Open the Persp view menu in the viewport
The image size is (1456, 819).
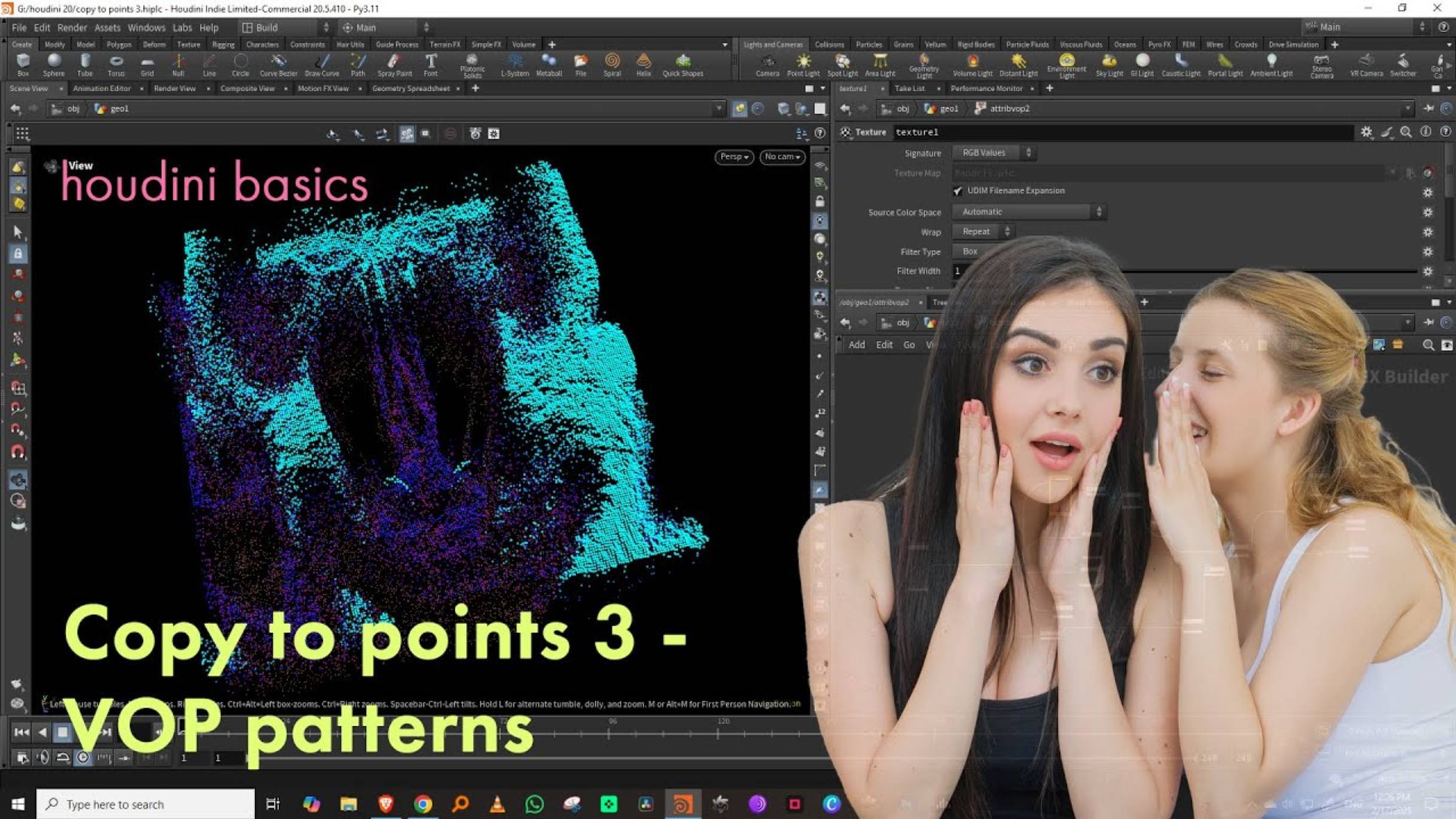pyautogui.click(x=733, y=157)
